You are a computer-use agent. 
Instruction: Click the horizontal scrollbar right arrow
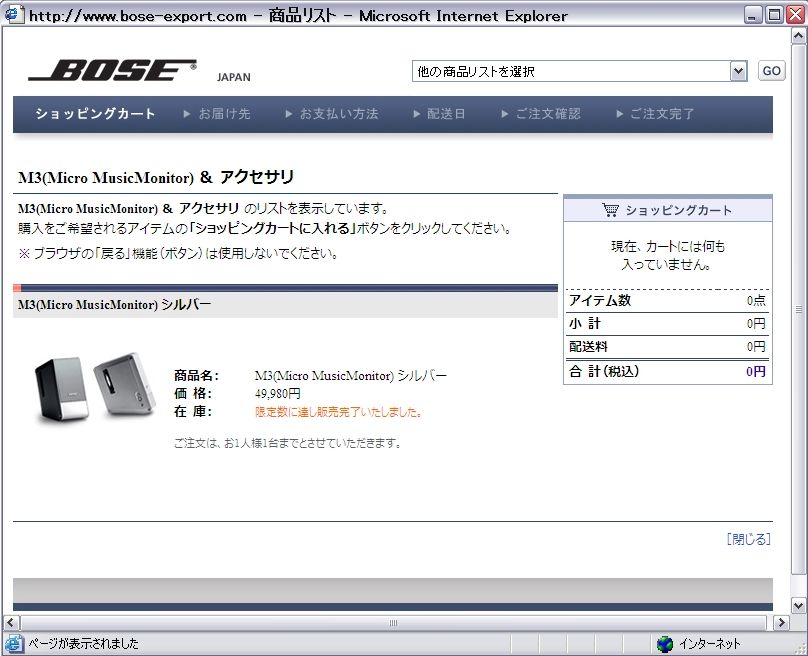[781, 623]
